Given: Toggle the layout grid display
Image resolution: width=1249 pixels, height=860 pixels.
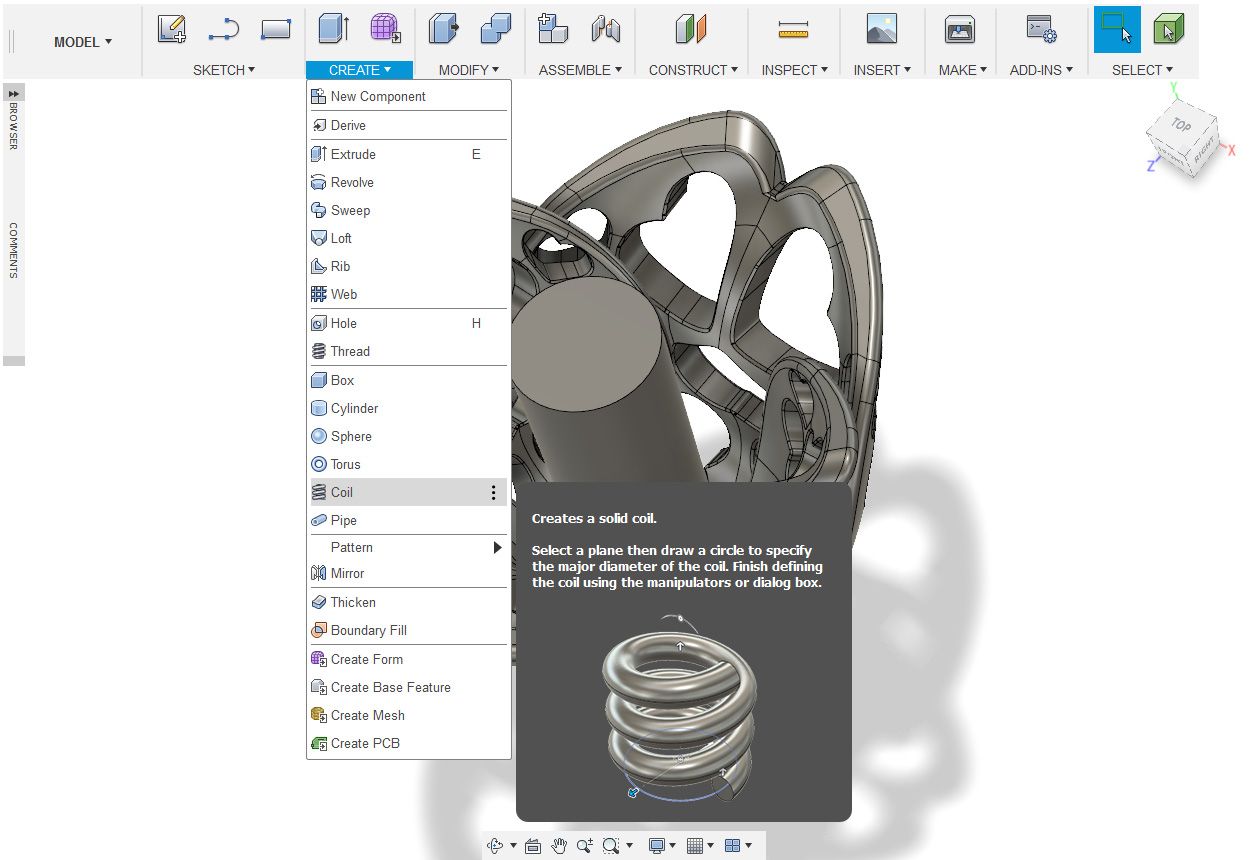Looking at the screenshot, I should coord(697,844).
